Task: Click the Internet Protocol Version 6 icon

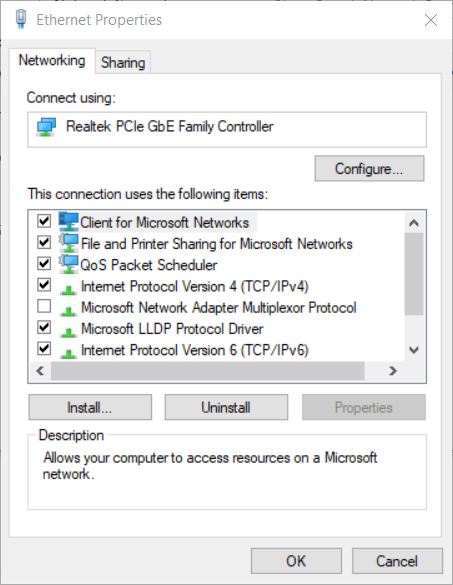Action: click(68, 353)
